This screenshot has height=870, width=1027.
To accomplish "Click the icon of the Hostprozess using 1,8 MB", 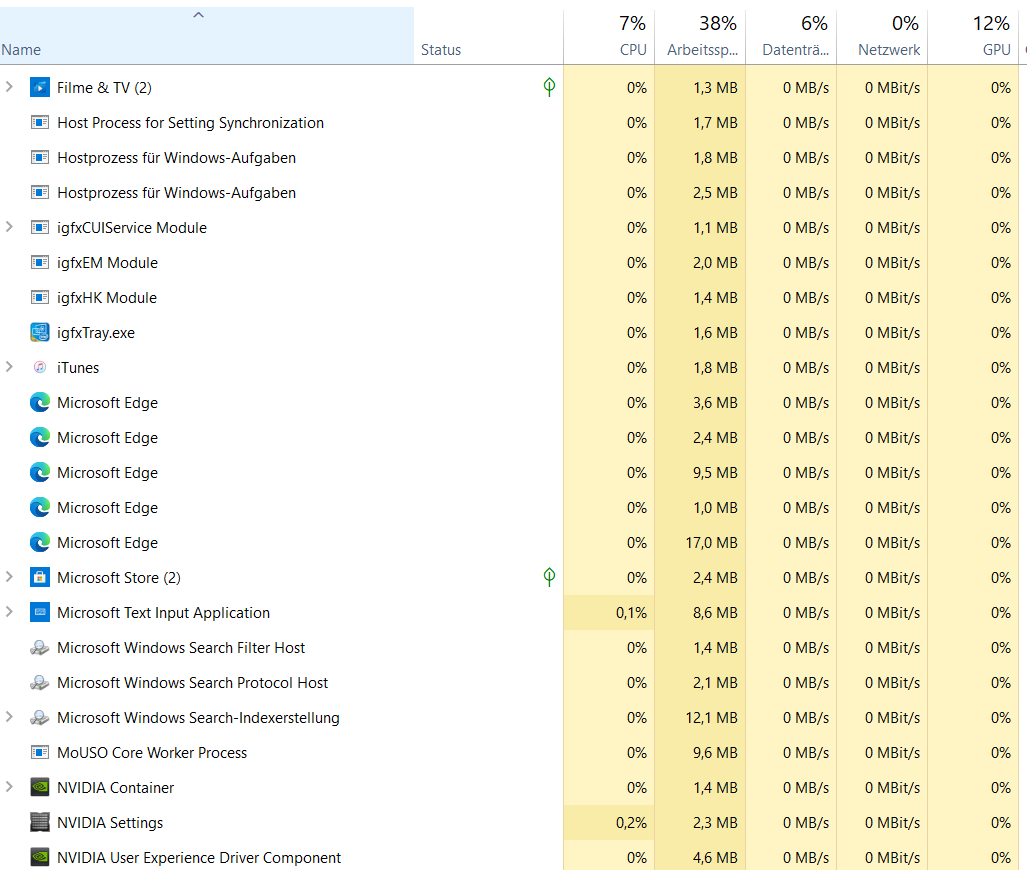I will tap(40, 157).
